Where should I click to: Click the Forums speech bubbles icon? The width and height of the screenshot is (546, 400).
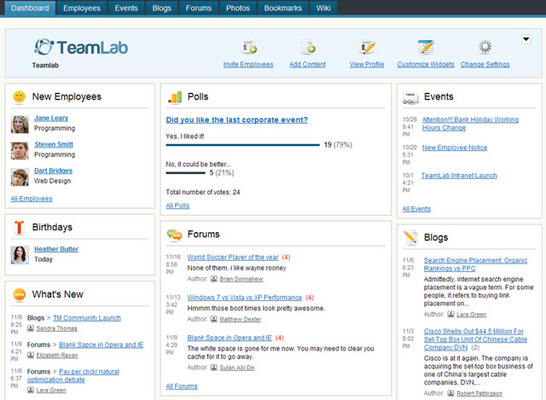pyautogui.click(x=174, y=235)
